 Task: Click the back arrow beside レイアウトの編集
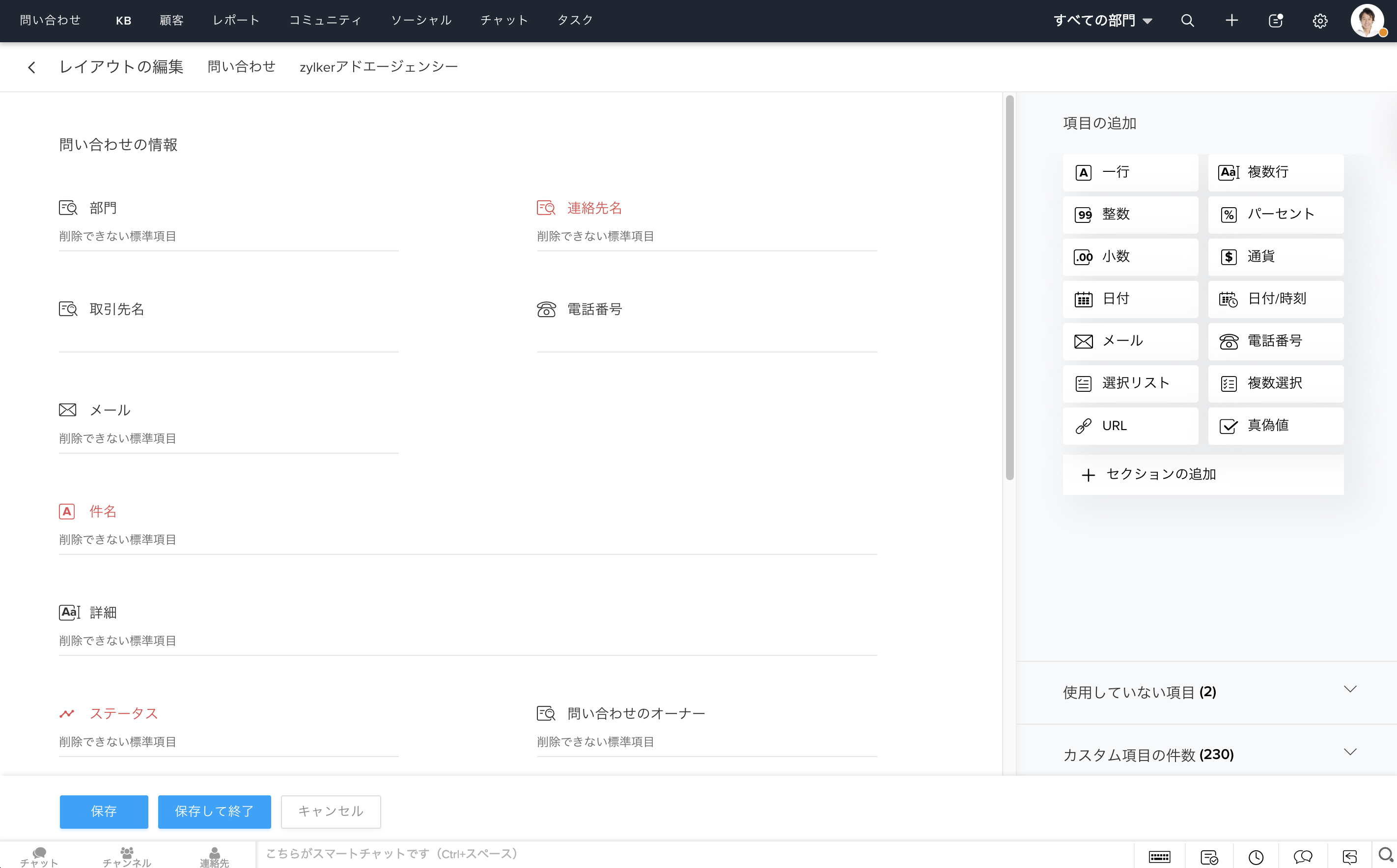[x=31, y=67]
